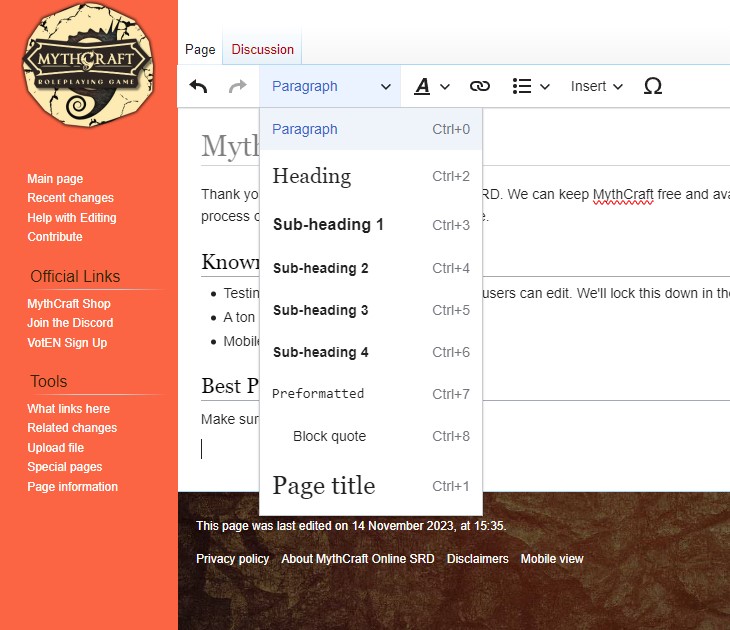Expand the Insert dropdown menu
730x630 pixels.
[x=596, y=86]
